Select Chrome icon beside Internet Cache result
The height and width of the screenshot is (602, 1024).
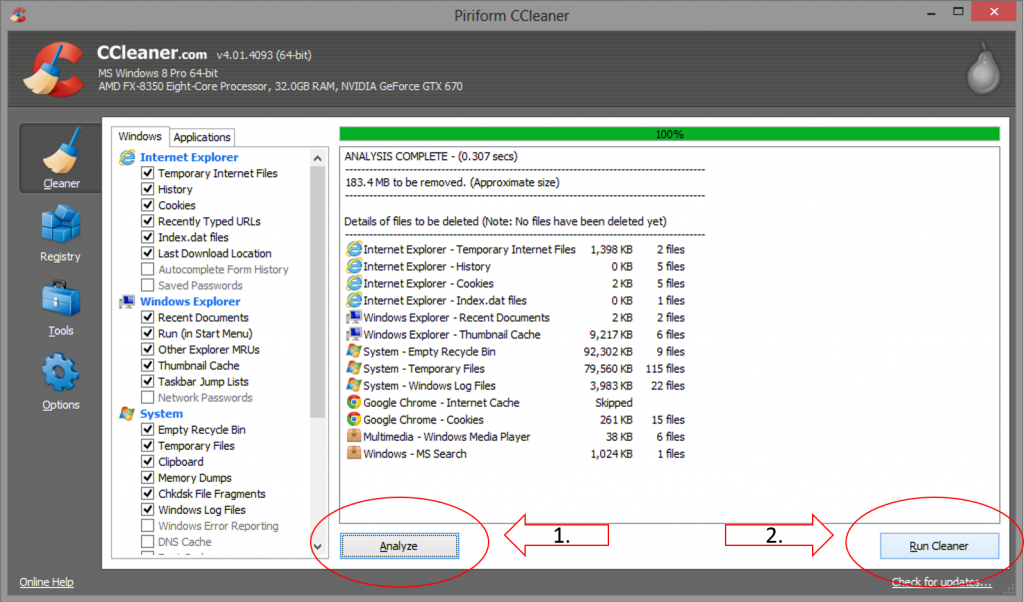click(x=353, y=402)
